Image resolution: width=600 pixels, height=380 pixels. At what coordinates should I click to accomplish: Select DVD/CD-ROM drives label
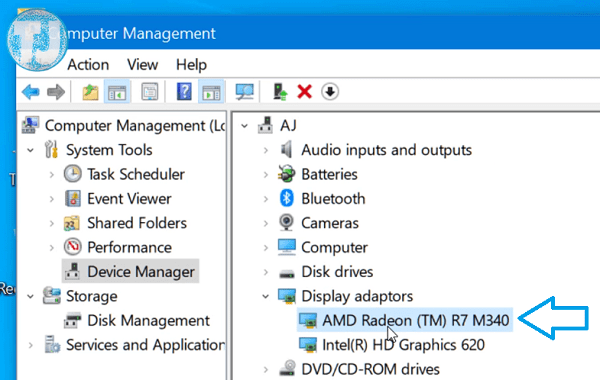pos(370,369)
